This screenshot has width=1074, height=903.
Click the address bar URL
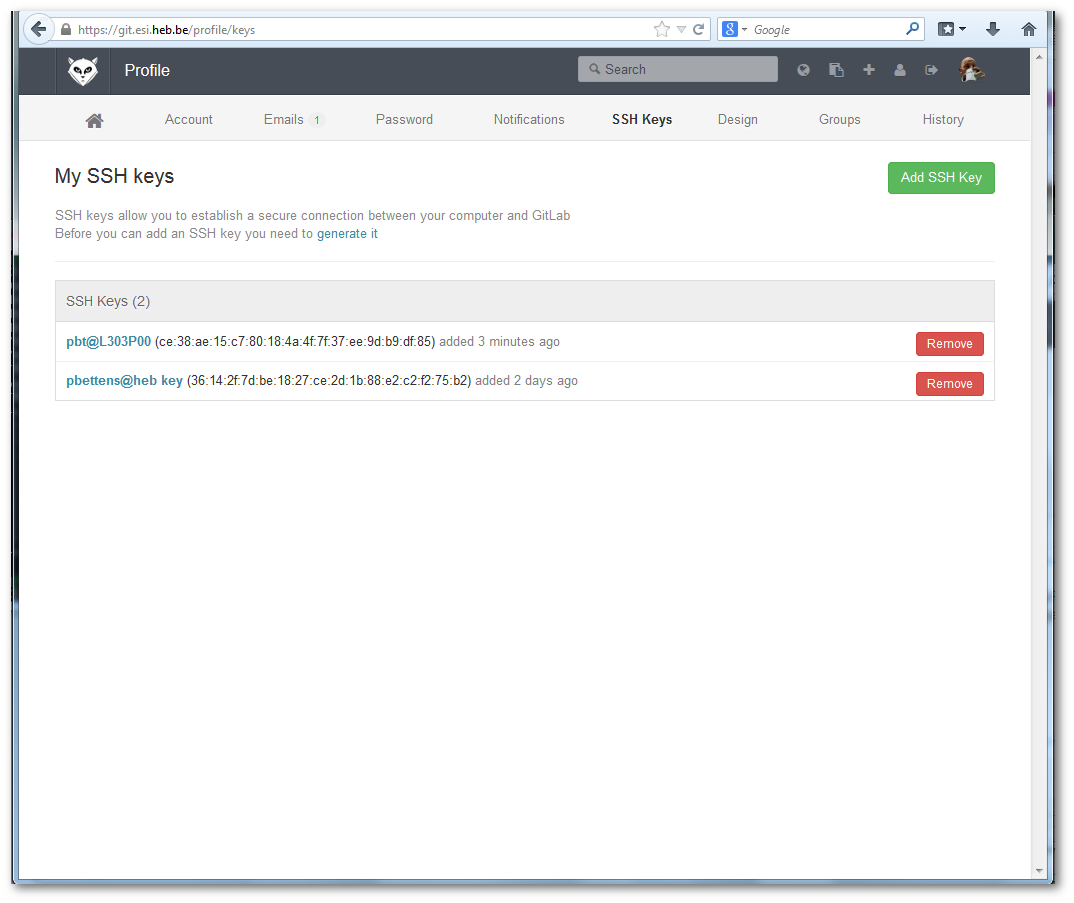pyautogui.click(x=166, y=29)
